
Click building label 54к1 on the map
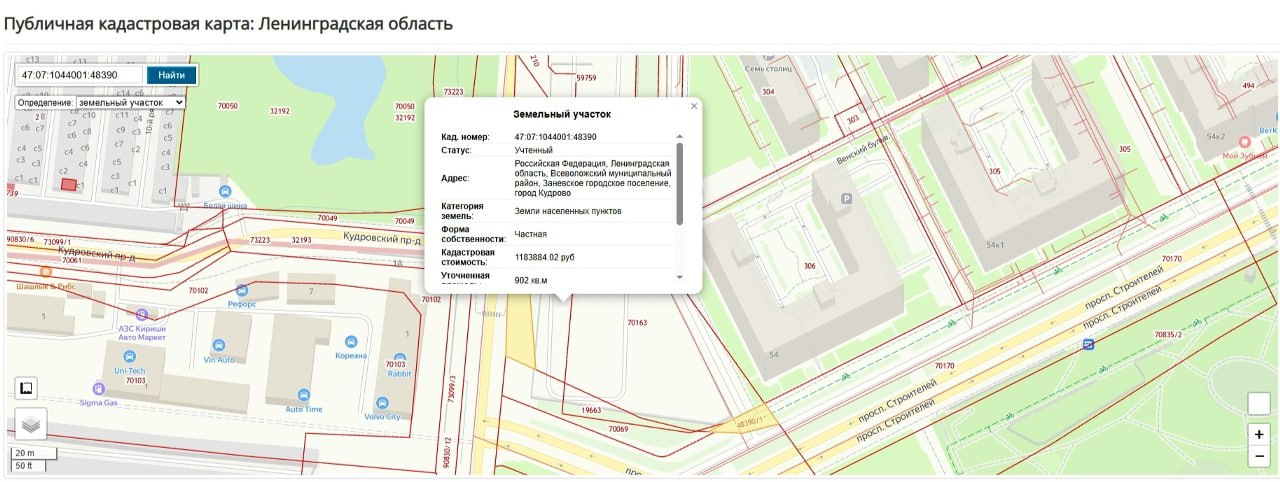click(997, 244)
